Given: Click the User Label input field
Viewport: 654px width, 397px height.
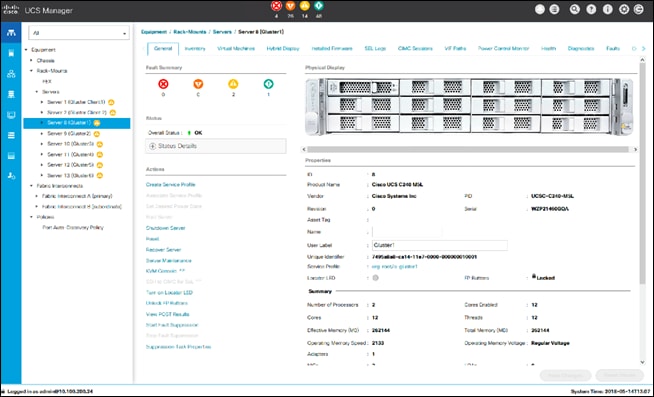Looking at the screenshot, I should point(440,245).
